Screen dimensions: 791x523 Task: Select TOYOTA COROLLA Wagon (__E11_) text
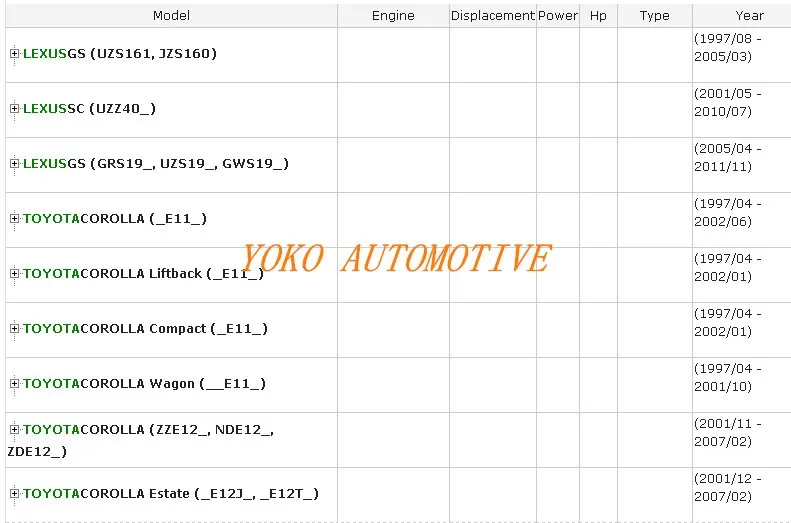144,383
